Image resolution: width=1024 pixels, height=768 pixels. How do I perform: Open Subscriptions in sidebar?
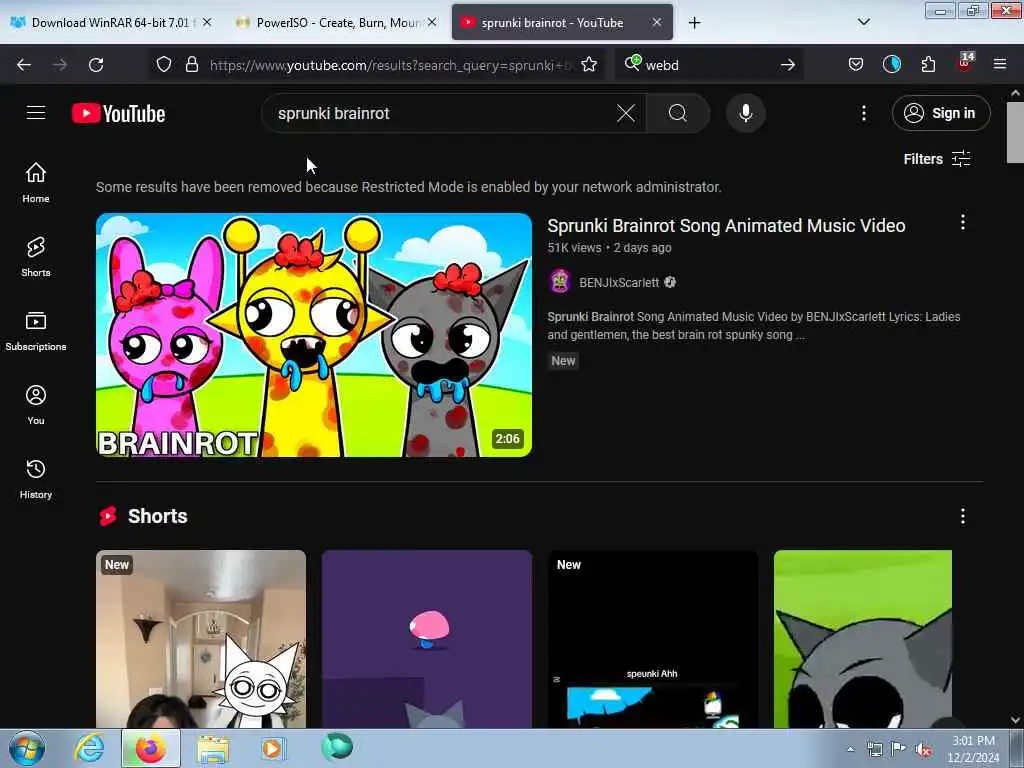[x=36, y=331]
